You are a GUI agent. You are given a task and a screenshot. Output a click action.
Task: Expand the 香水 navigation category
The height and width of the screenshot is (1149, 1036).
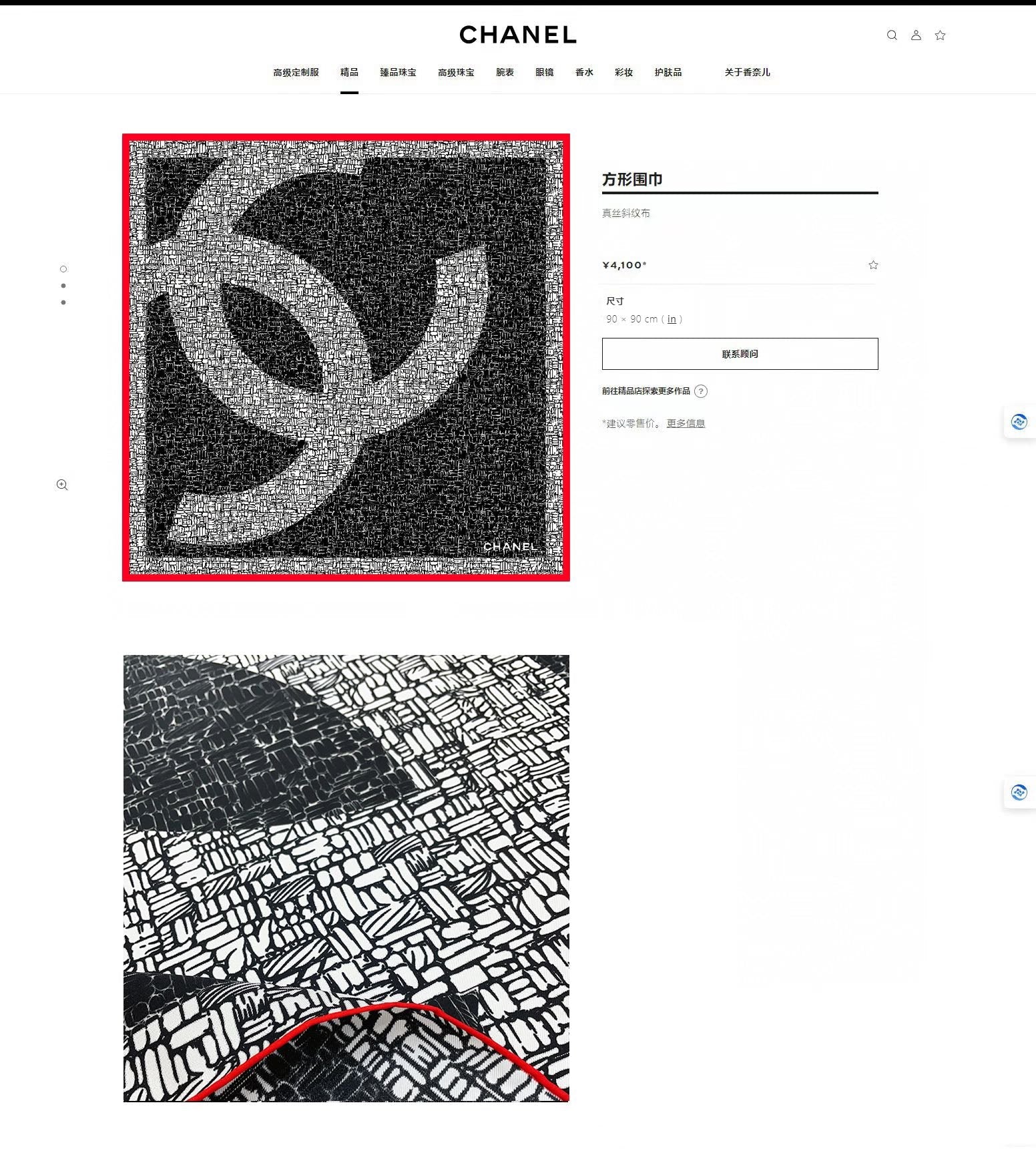pos(584,72)
